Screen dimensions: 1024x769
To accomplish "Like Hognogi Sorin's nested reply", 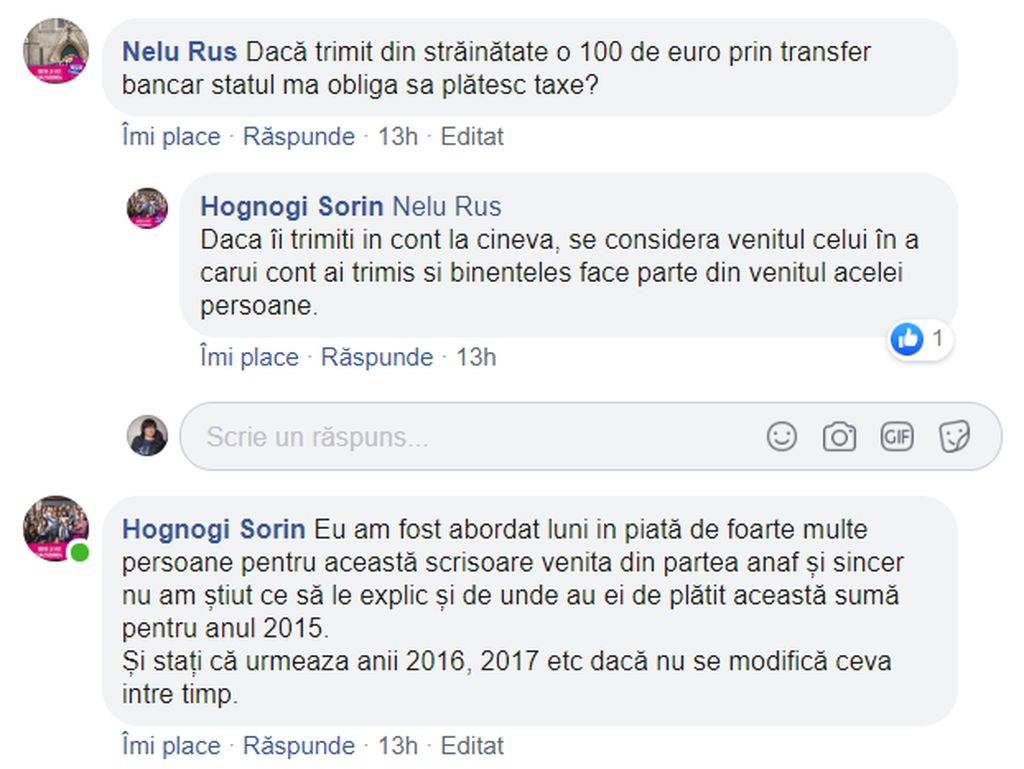I will tap(249, 357).
